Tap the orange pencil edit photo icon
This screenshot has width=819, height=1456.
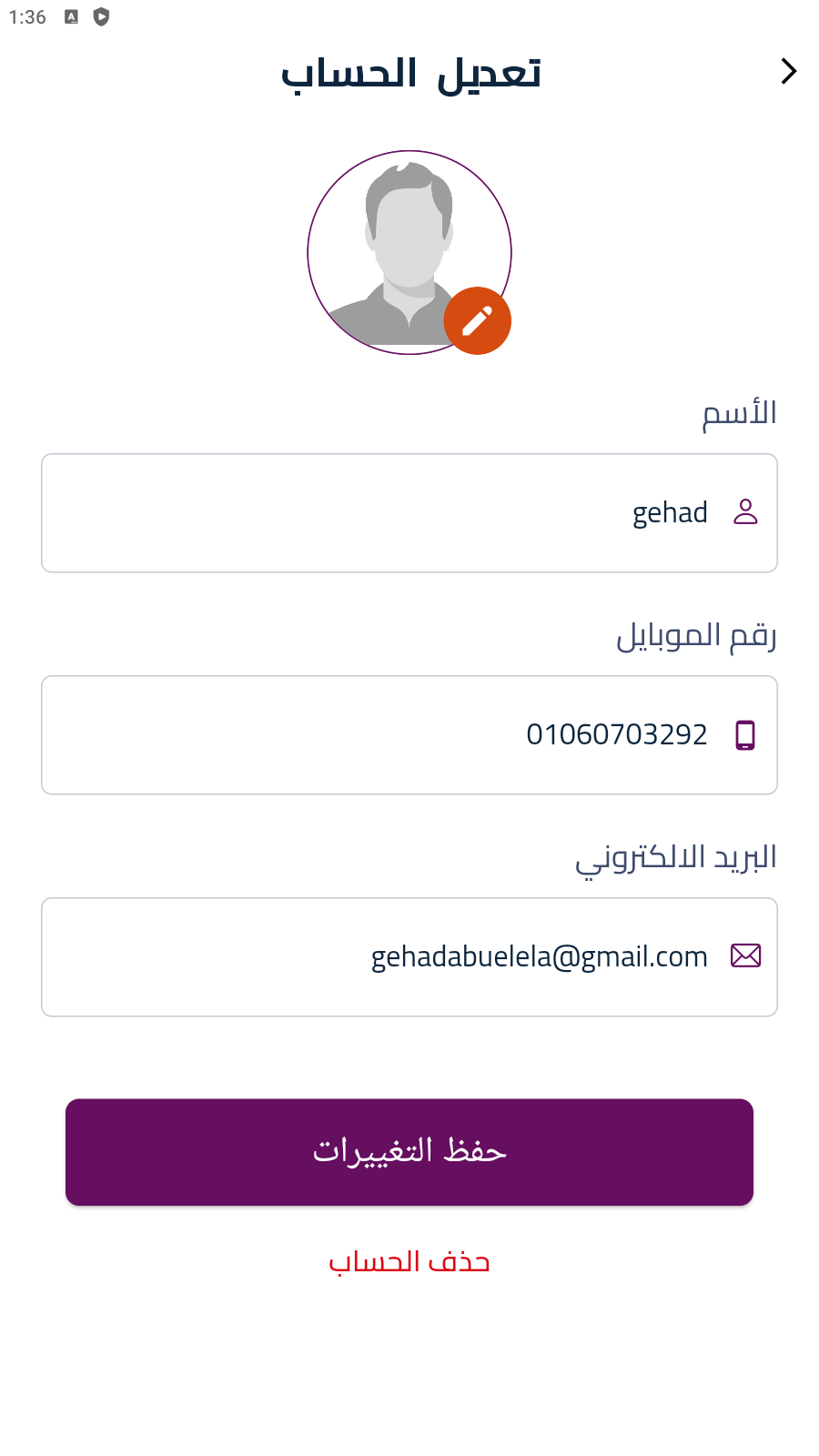[x=477, y=321]
